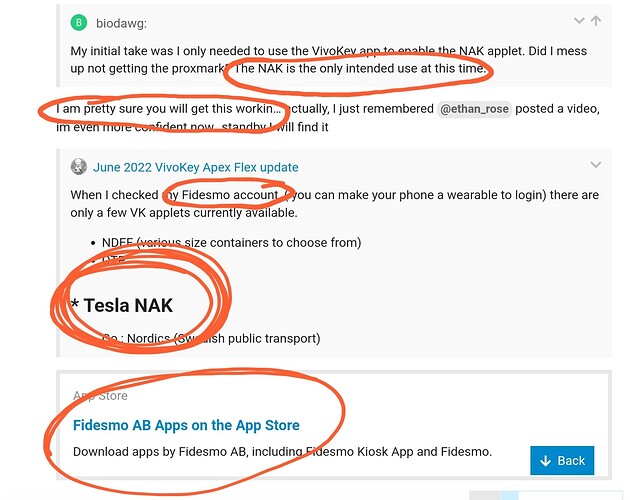Image resolution: width=630 pixels, height=500 pixels.
Task: Expand the Apex Flex update quote
Action: pyautogui.click(x=595, y=164)
